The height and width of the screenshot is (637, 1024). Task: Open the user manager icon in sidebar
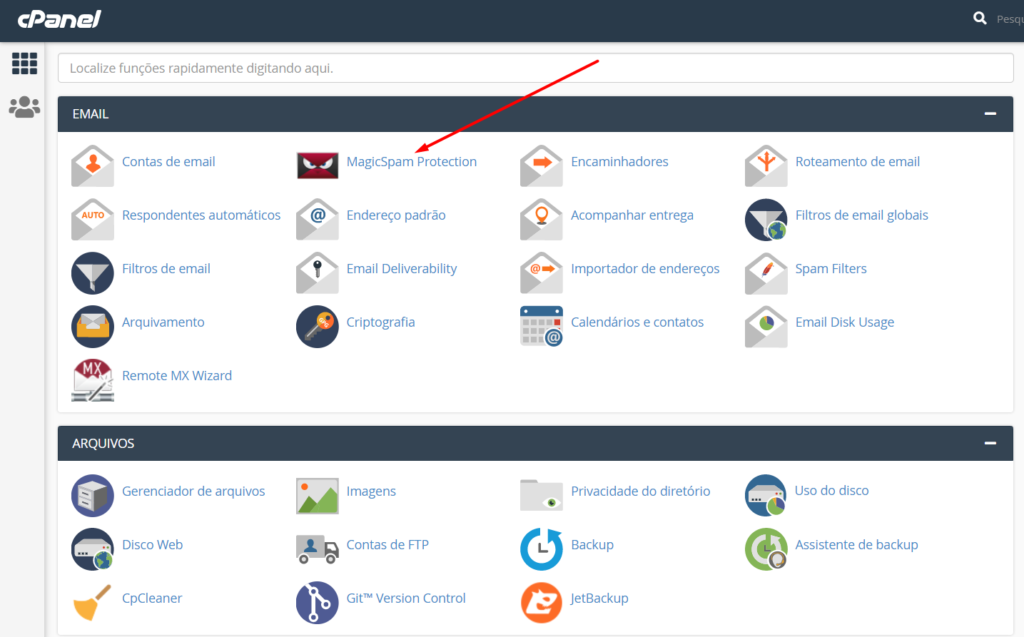(x=24, y=107)
